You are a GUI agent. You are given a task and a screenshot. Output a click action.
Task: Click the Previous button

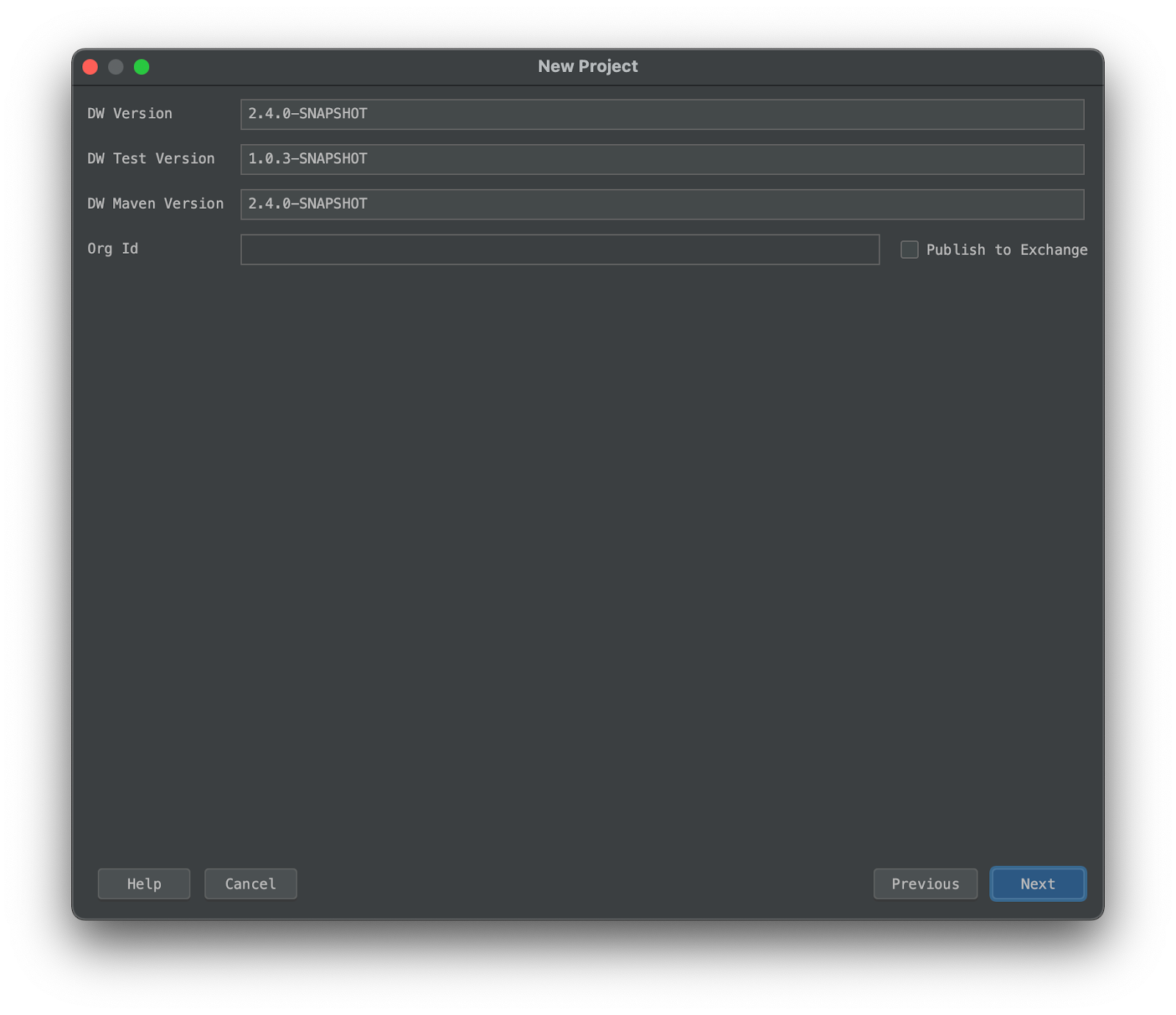click(925, 883)
